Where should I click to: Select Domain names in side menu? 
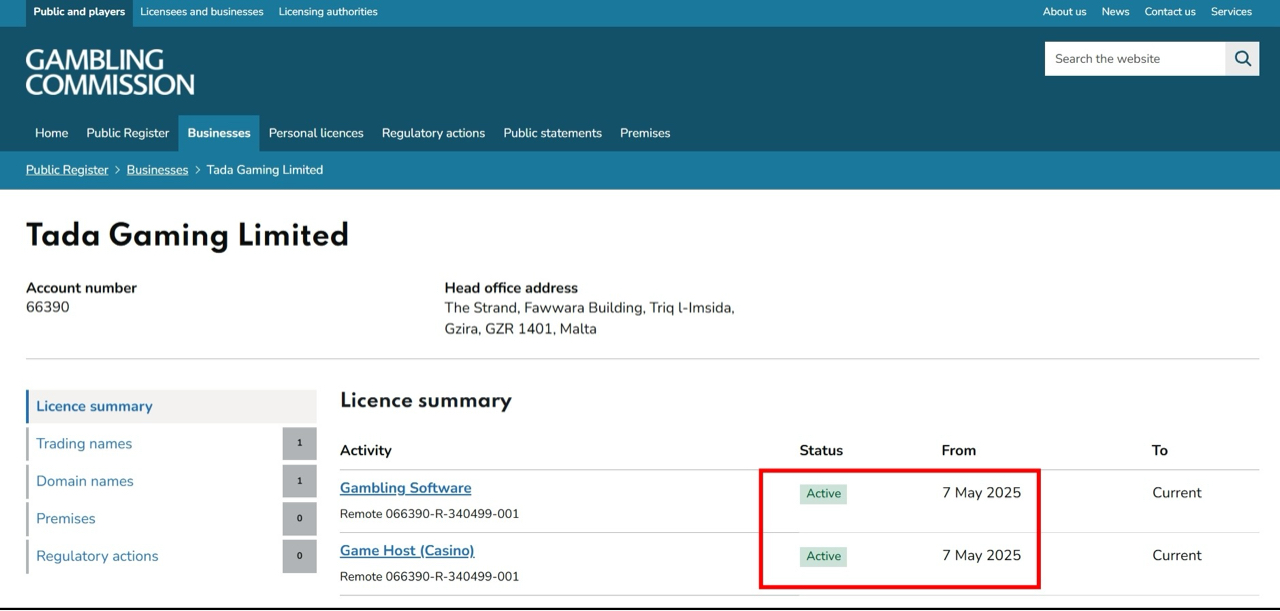[x=85, y=481]
